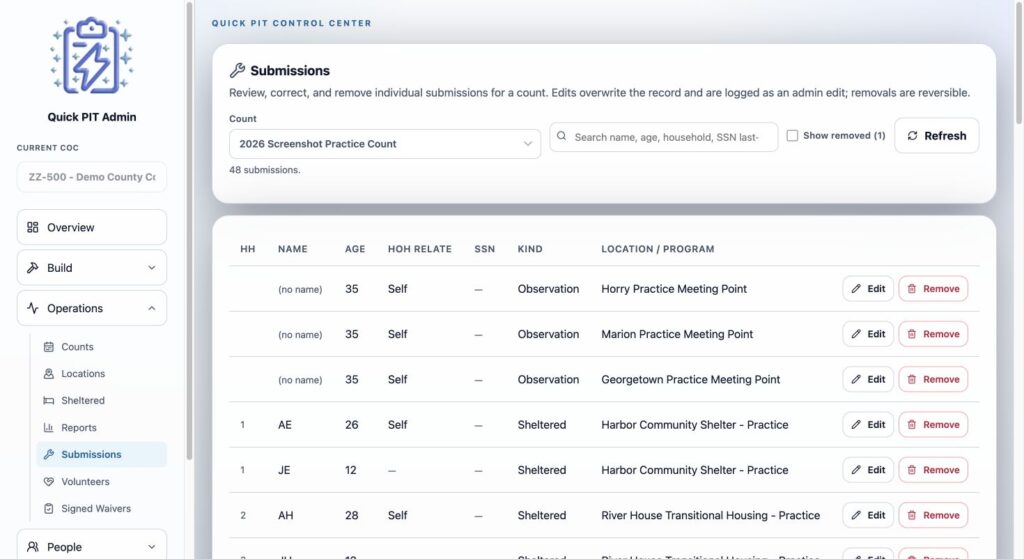Click the Signed Waivers link label

point(96,508)
